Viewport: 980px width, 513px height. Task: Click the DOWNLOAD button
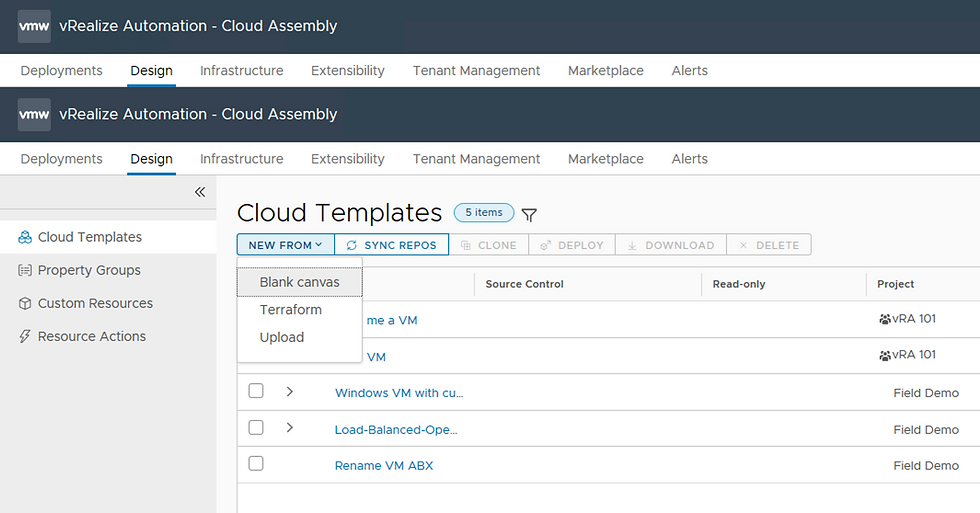click(671, 245)
